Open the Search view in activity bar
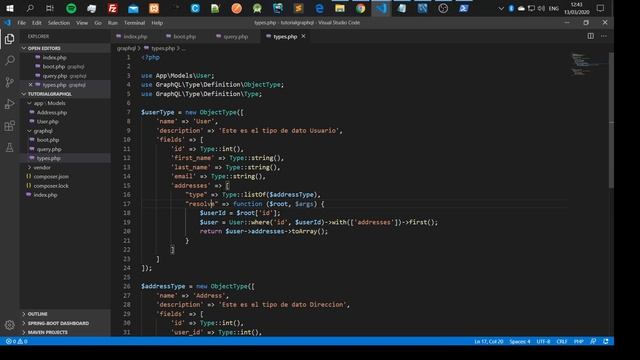 coord(9,60)
